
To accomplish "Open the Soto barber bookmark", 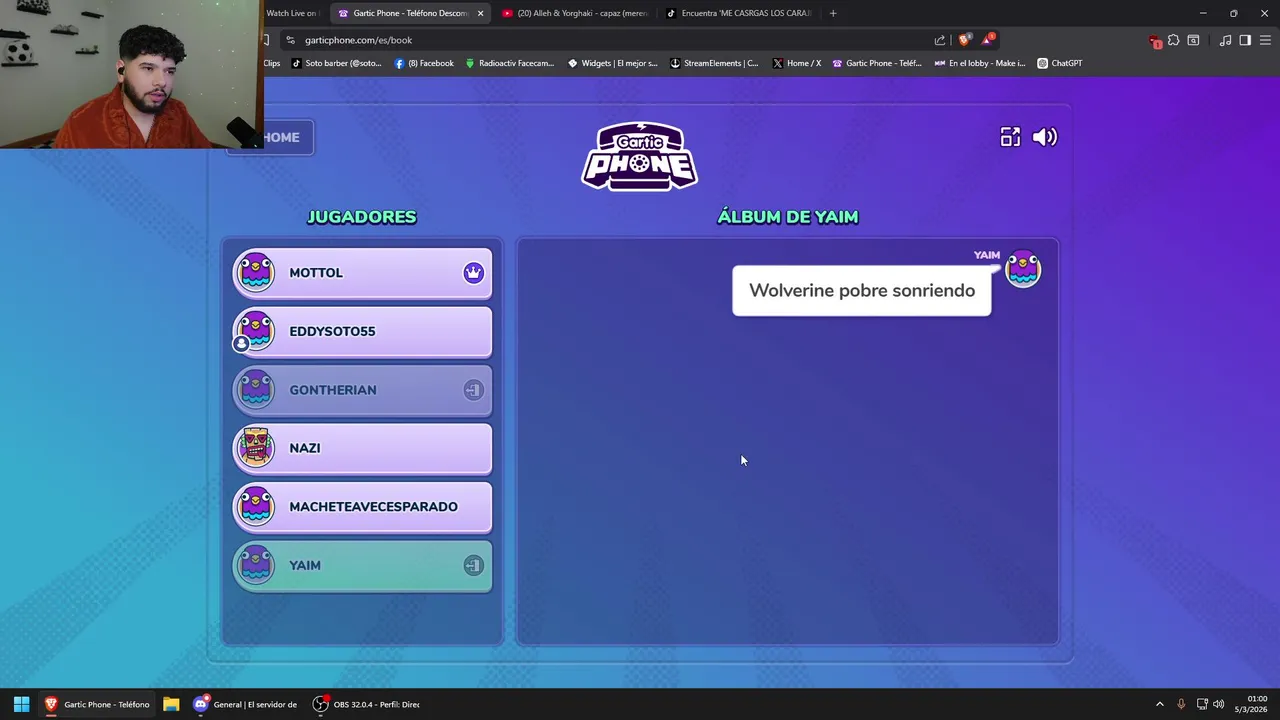I will (x=337, y=63).
